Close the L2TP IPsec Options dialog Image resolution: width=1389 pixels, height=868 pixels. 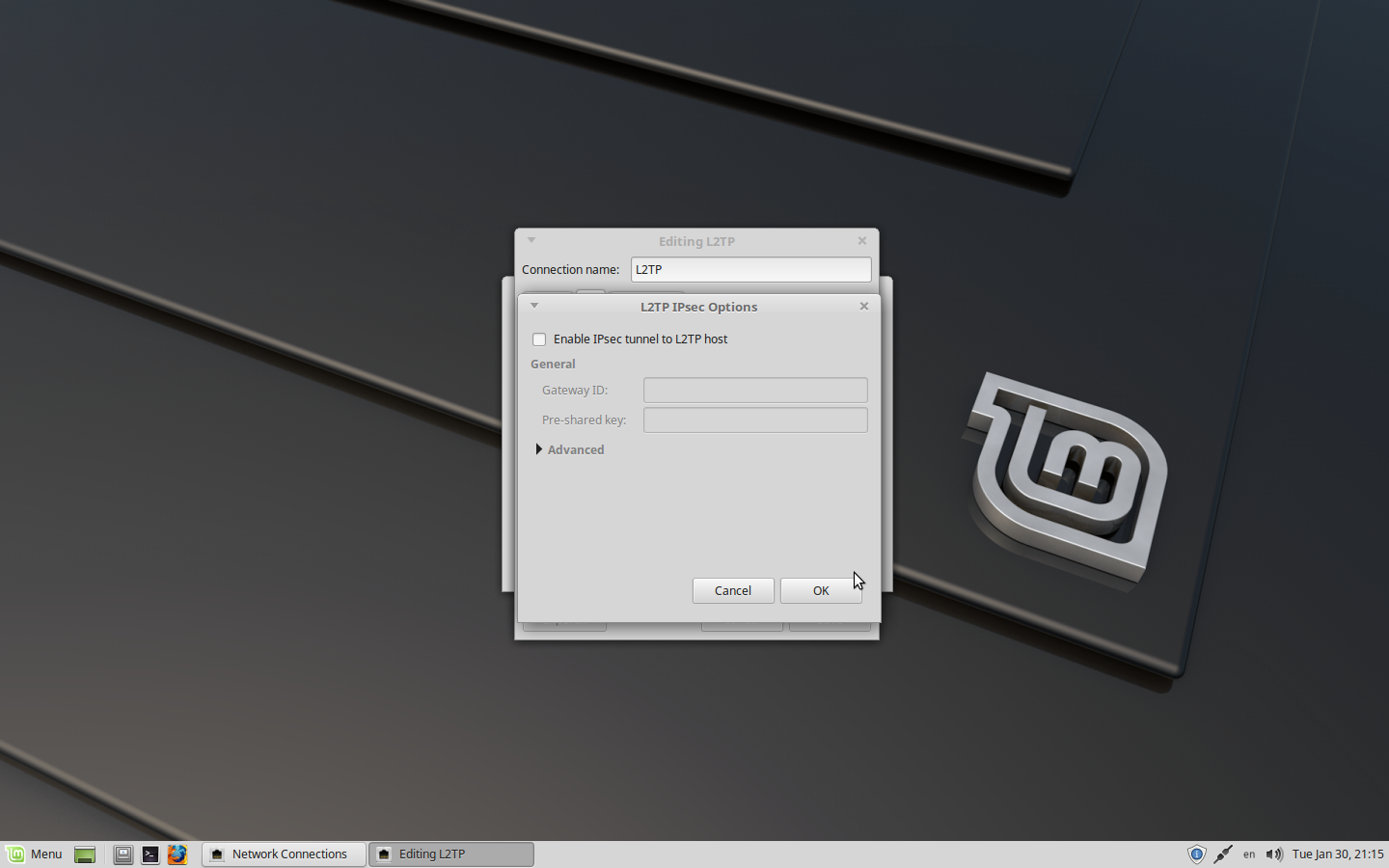point(864,306)
